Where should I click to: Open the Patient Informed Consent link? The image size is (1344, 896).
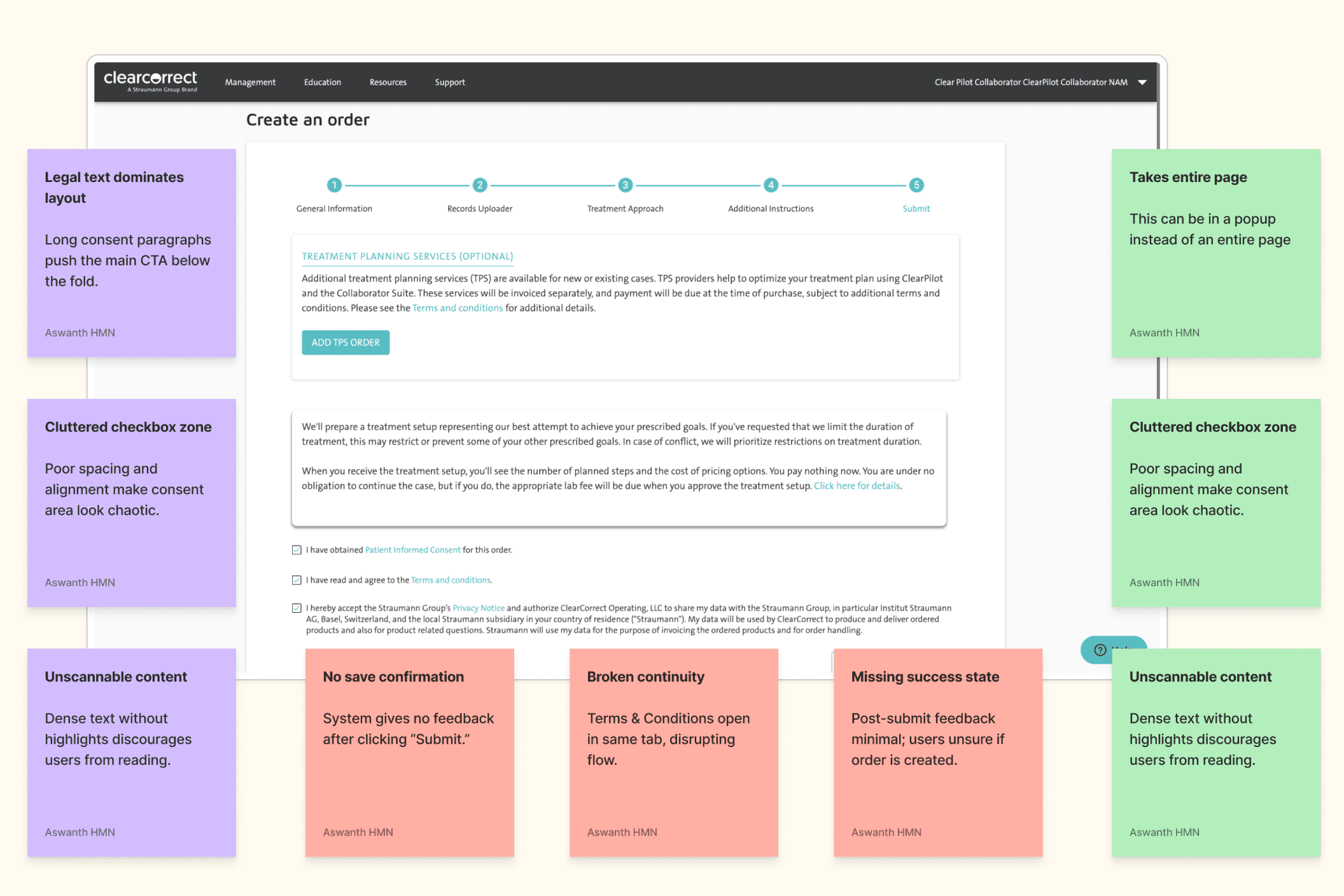click(412, 550)
